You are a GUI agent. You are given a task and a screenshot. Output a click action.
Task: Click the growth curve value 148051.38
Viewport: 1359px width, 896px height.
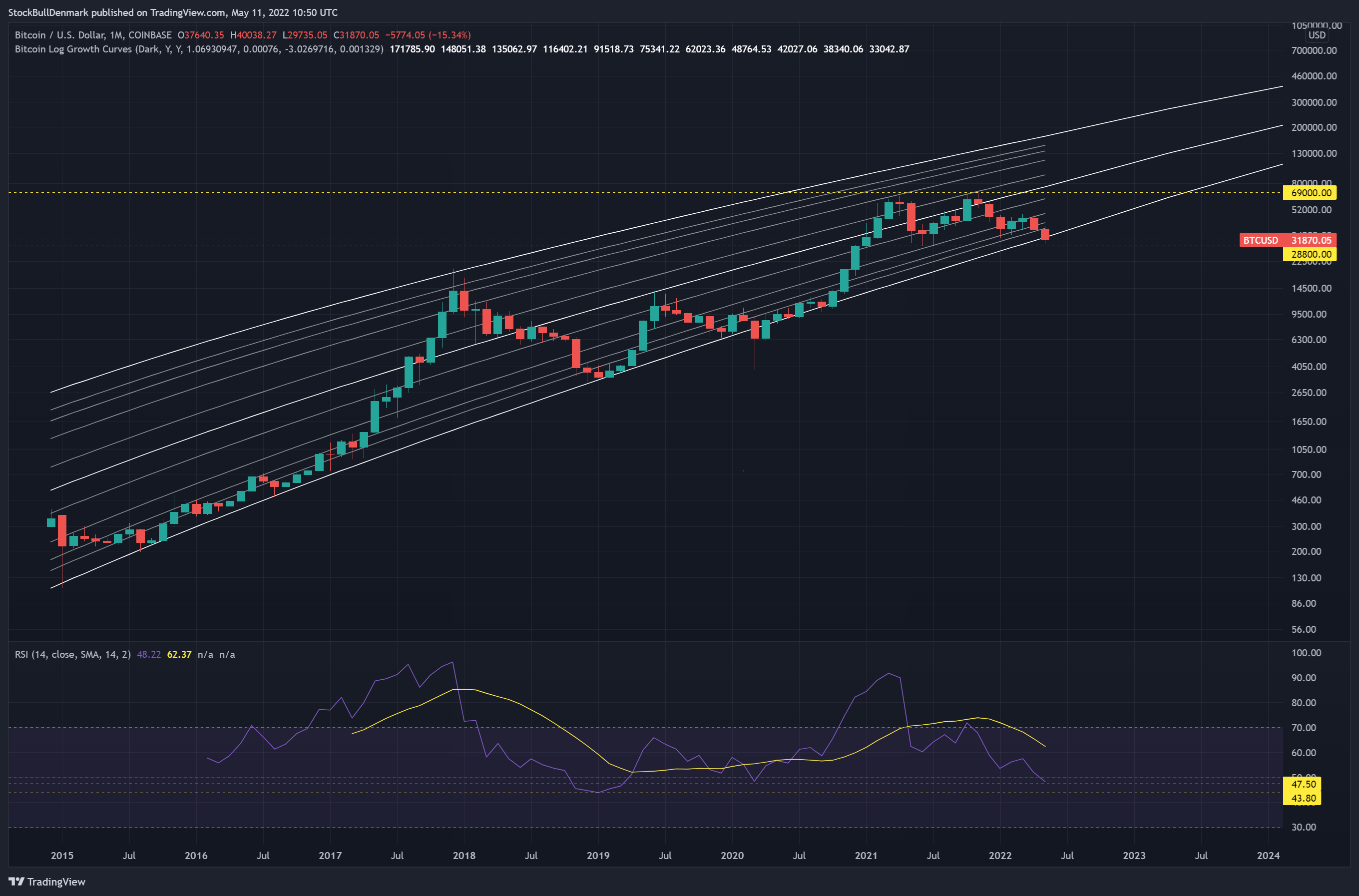[x=463, y=49]
